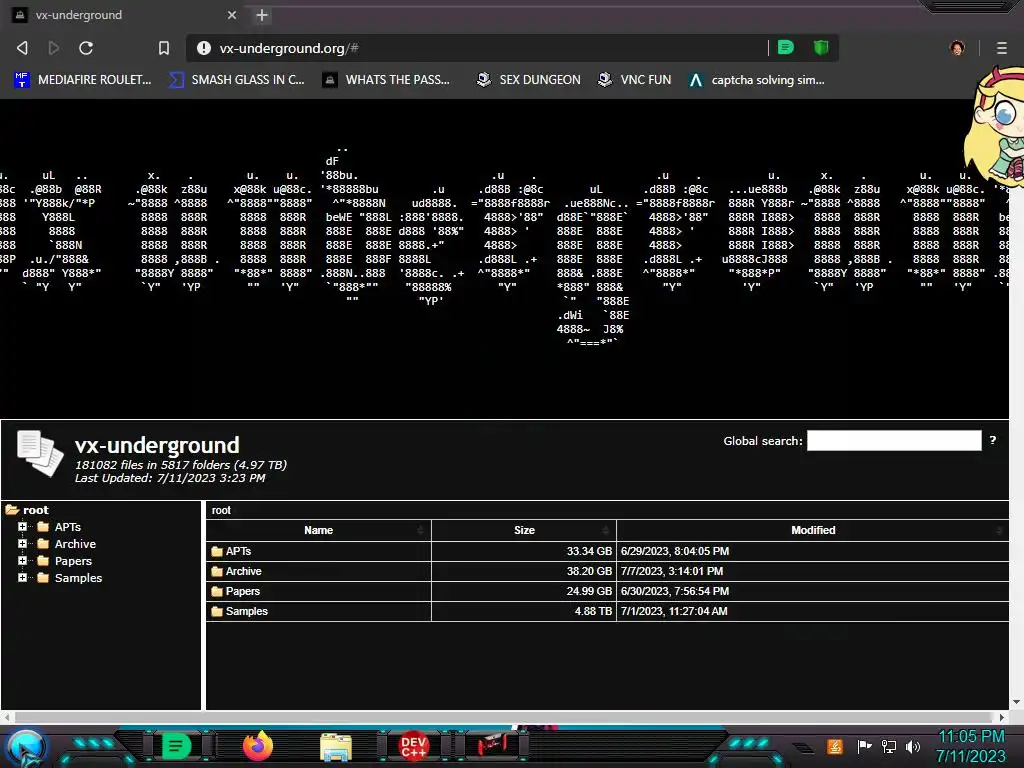Open Papers folder in file table
The height and width of the screenshot is (768, 1024).
pos(242,591)
